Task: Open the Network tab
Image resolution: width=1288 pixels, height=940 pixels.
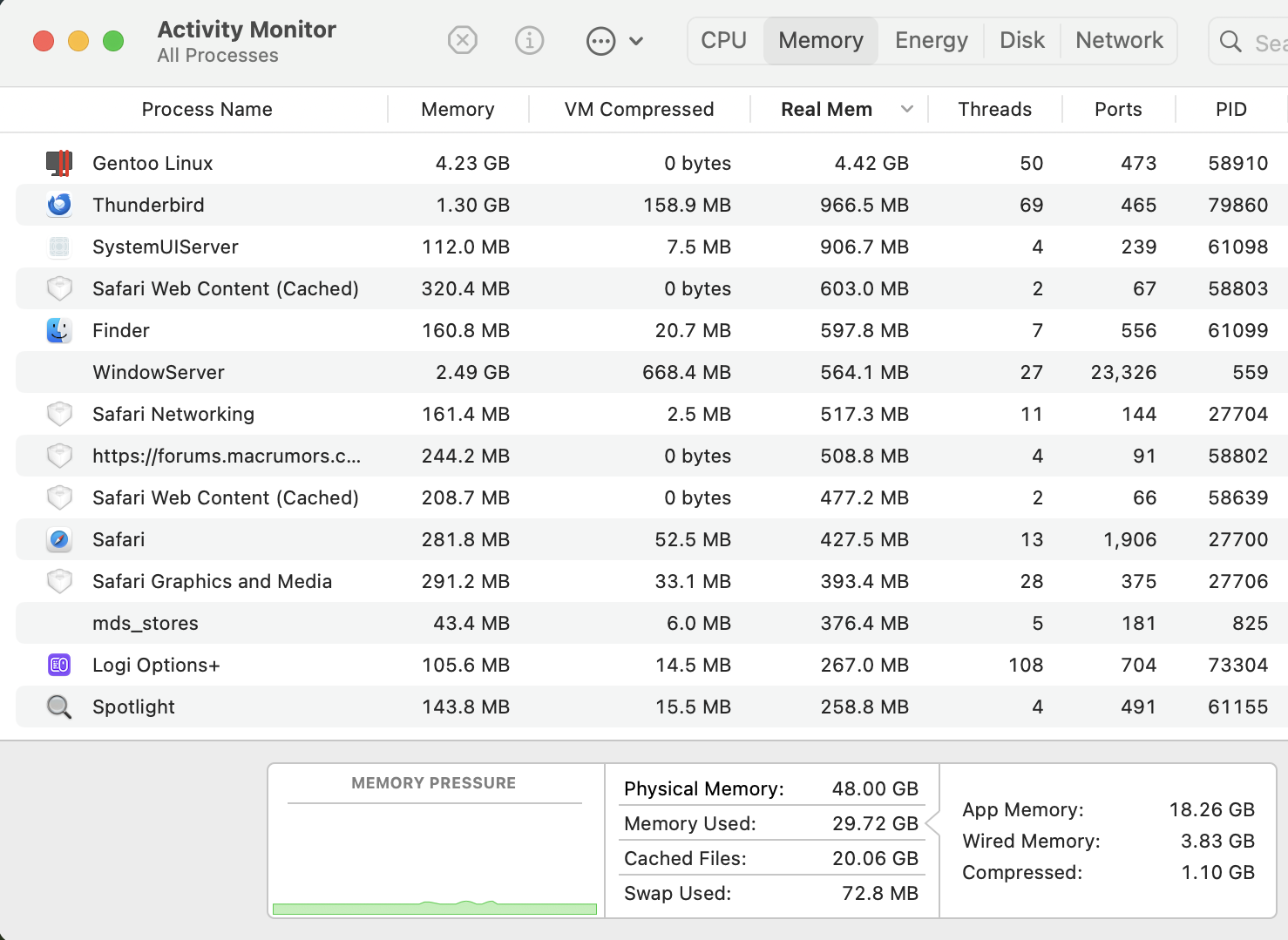Action: point(1120,40)
